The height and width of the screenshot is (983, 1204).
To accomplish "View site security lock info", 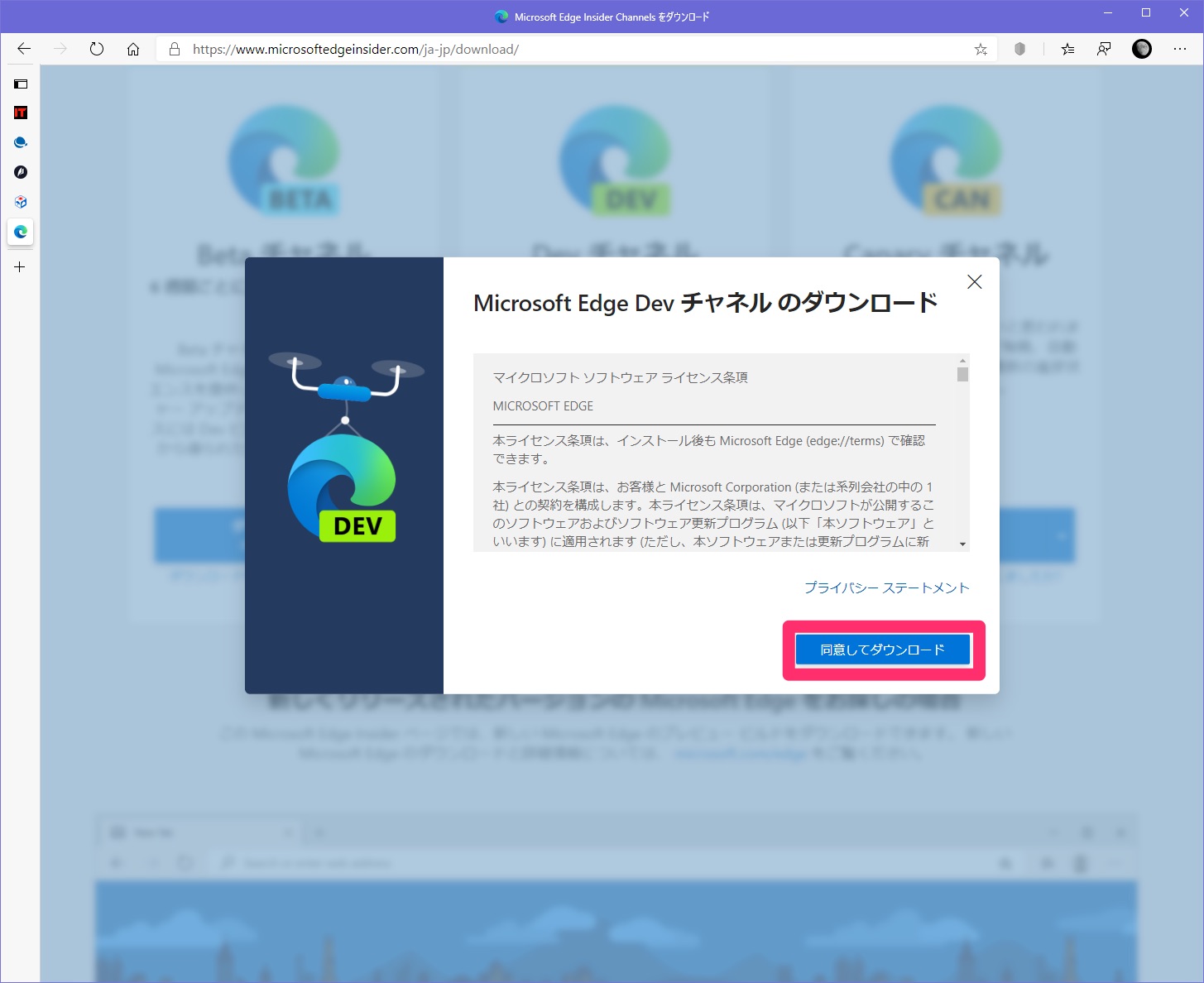I will coord(175,49).
